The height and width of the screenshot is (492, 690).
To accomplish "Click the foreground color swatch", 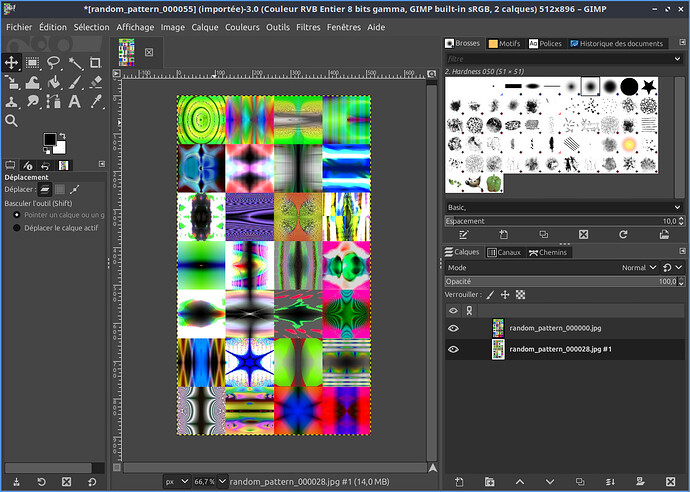I will point(50,139).
